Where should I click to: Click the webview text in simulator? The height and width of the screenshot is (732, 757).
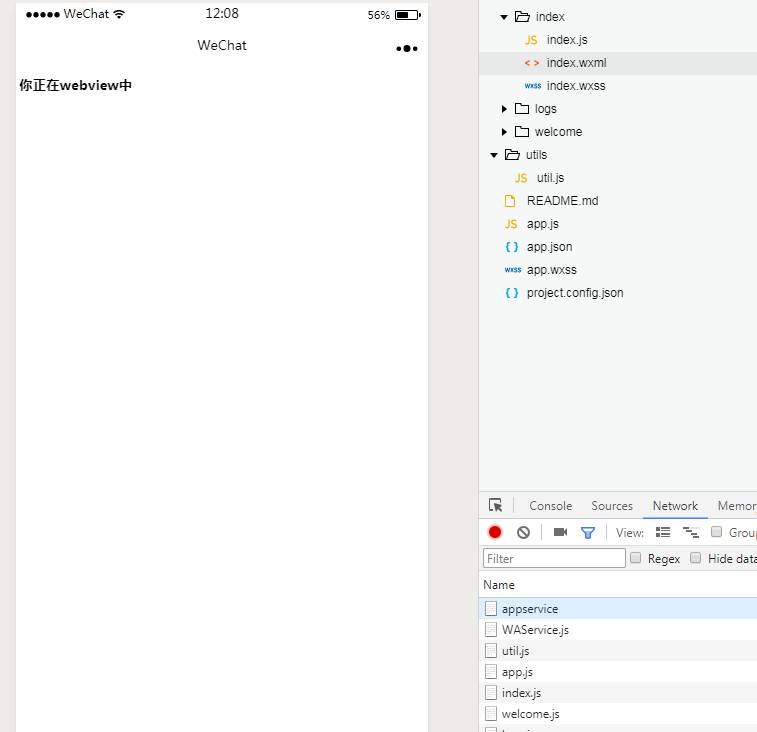76,85
